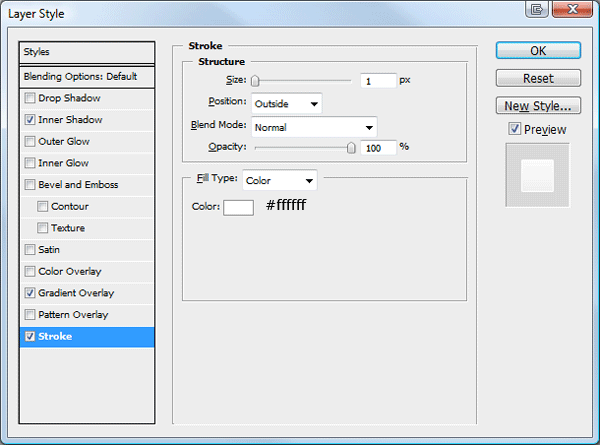Check the Bevel and Emboss box

click(x=30, y=184)
